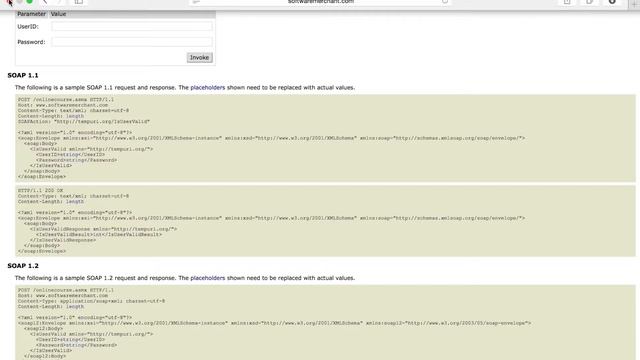Click the UserID: label
640x360 pixels.
tap(28, 27)
